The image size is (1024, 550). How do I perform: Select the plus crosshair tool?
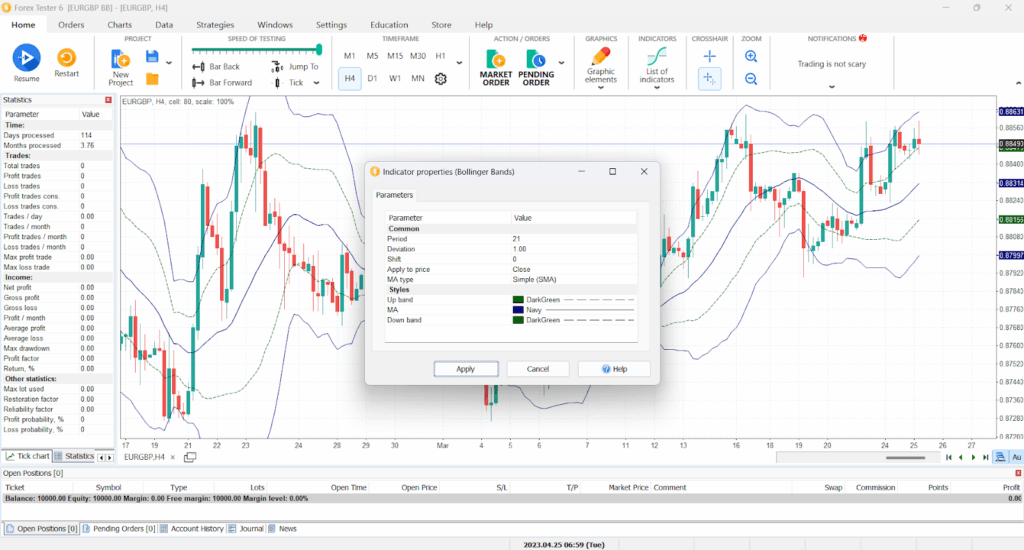tap(709, 56)
